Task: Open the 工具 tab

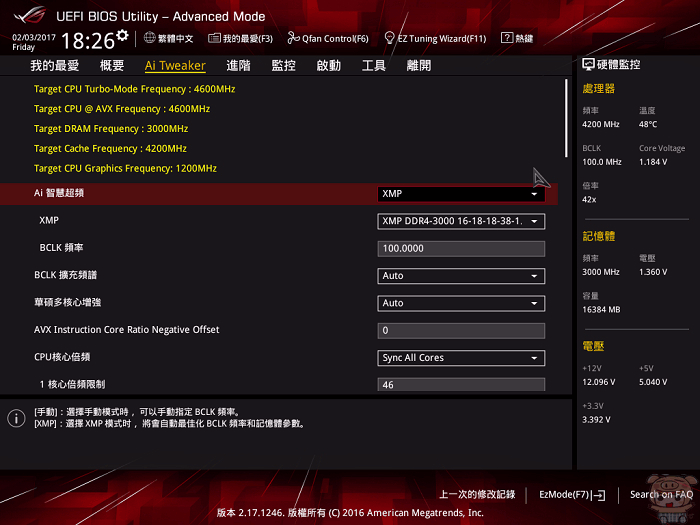Action: click(x=374, y=66)
